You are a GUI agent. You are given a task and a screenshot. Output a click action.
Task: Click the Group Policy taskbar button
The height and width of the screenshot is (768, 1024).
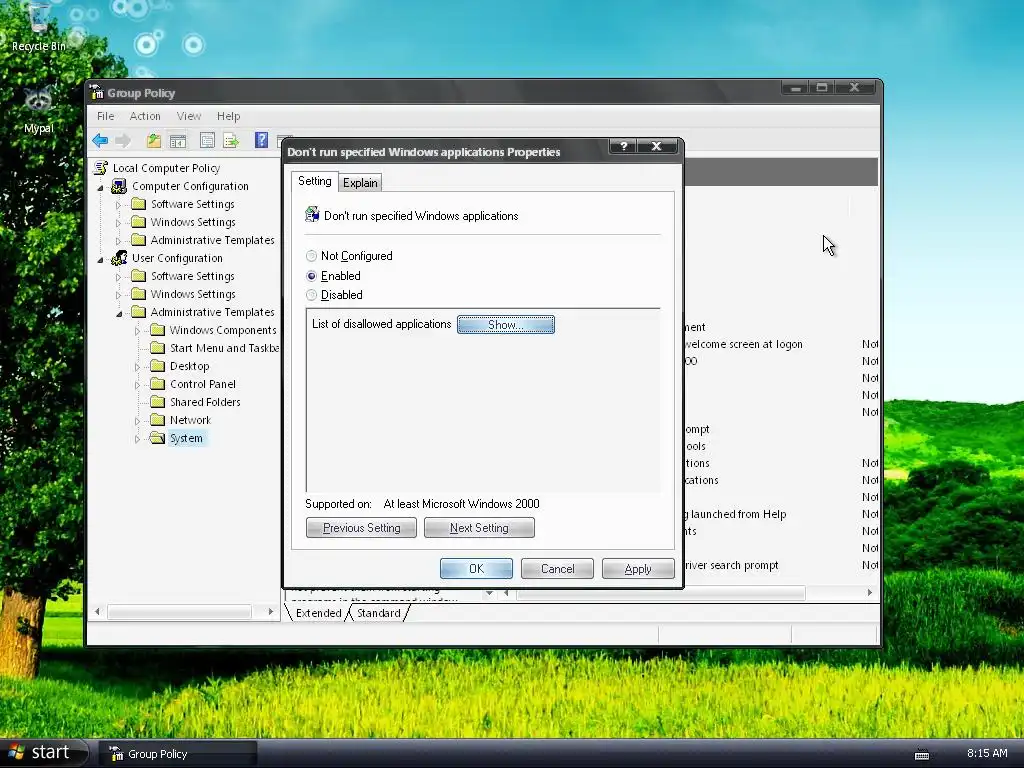point(178,754)
